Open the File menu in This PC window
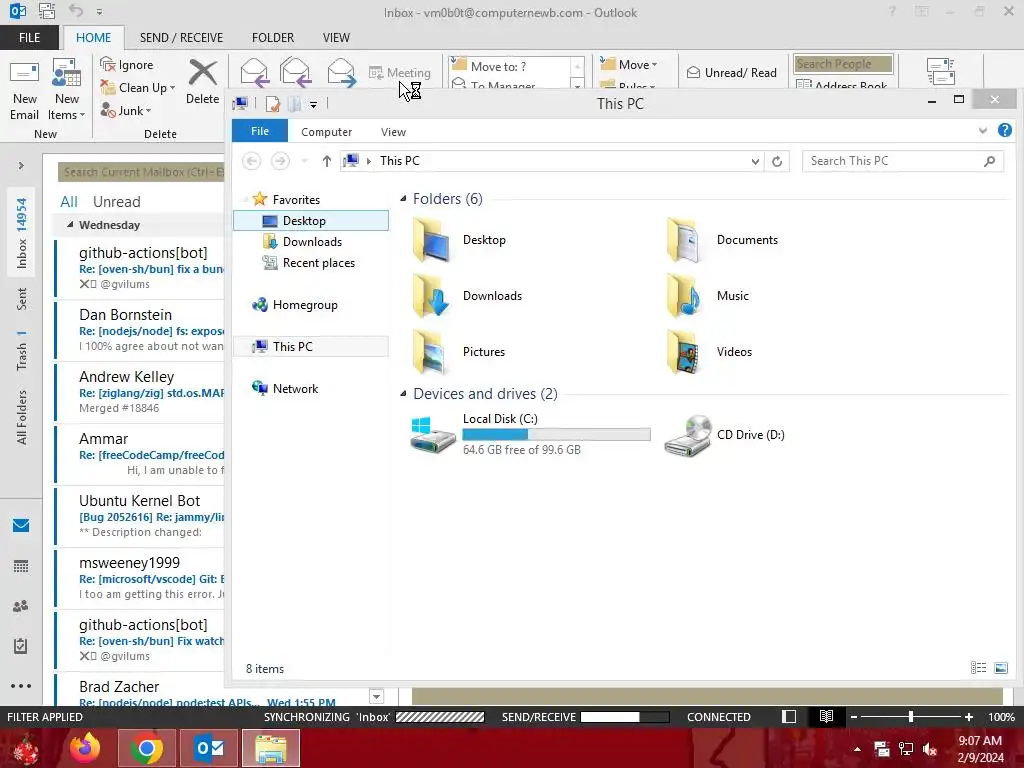Viewport: 1024px width, 768px height. (260, 131)
